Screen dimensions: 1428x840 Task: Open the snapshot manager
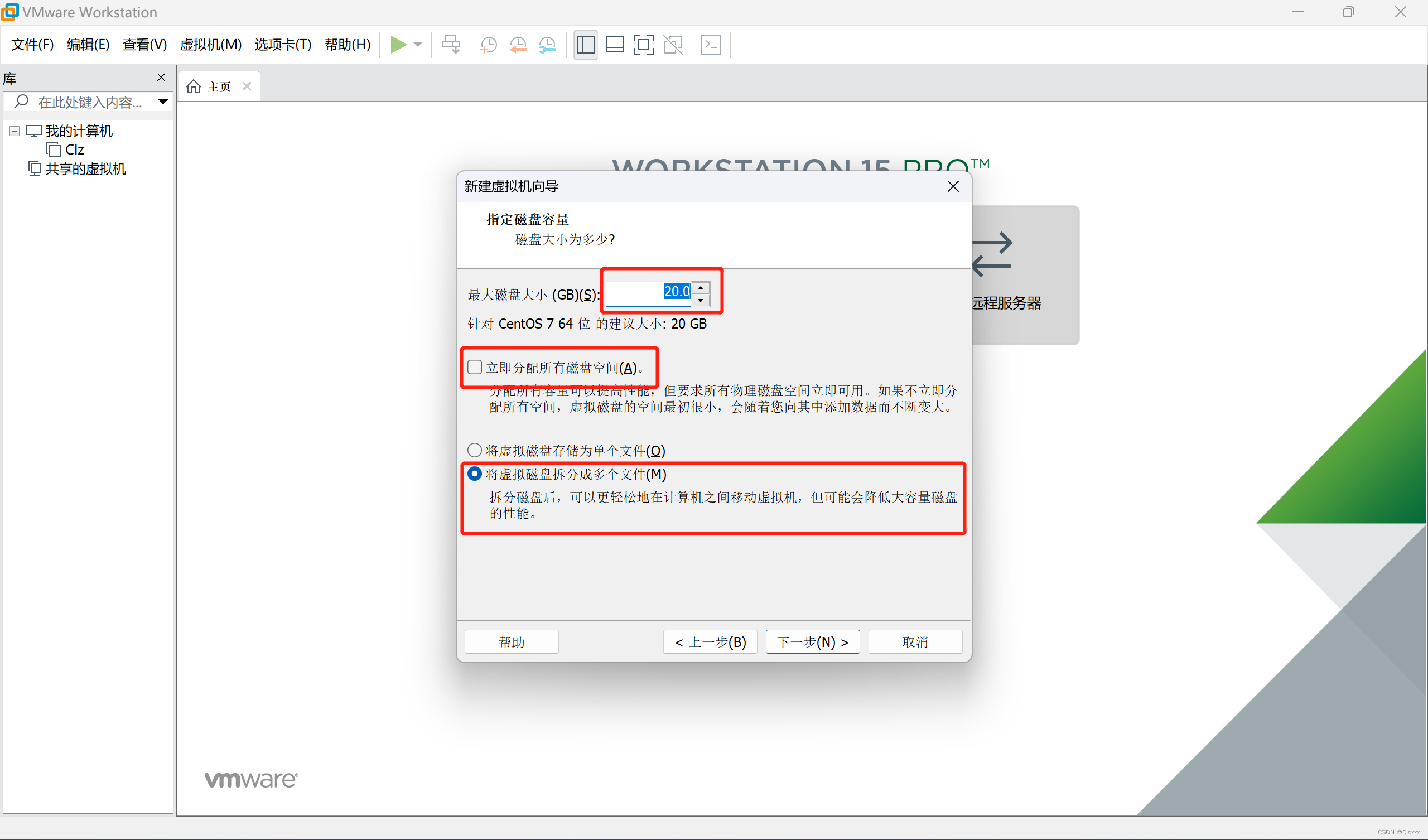547,45
